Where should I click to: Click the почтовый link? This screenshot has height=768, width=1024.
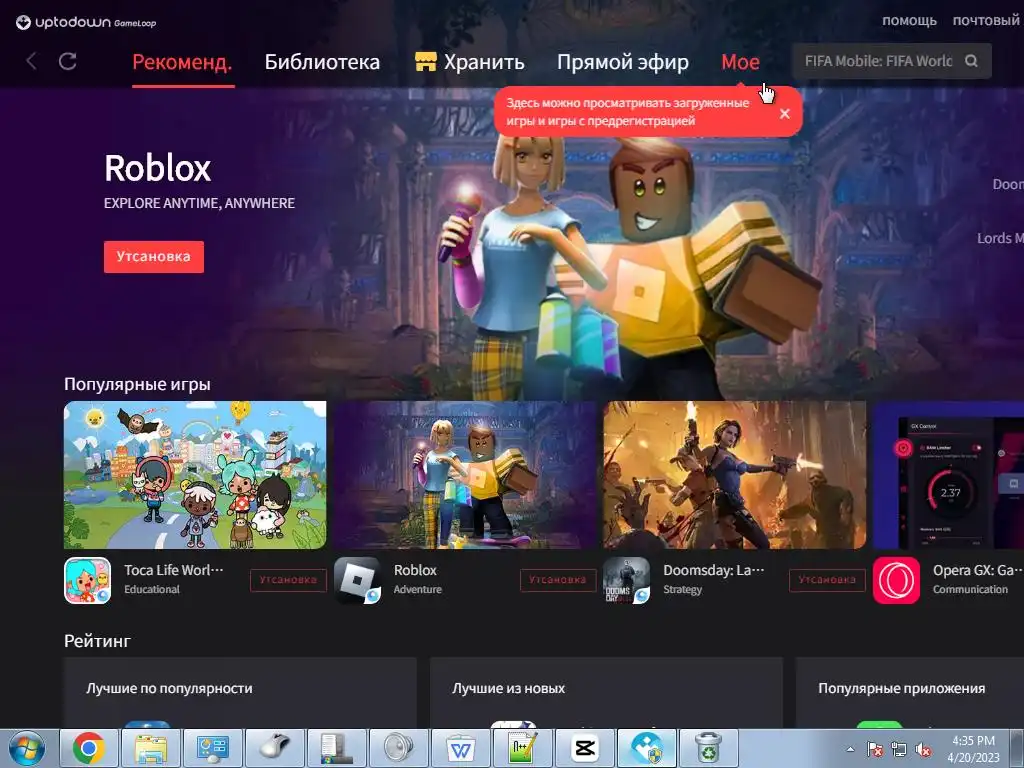pyautogui.click(x=985, y=21)
